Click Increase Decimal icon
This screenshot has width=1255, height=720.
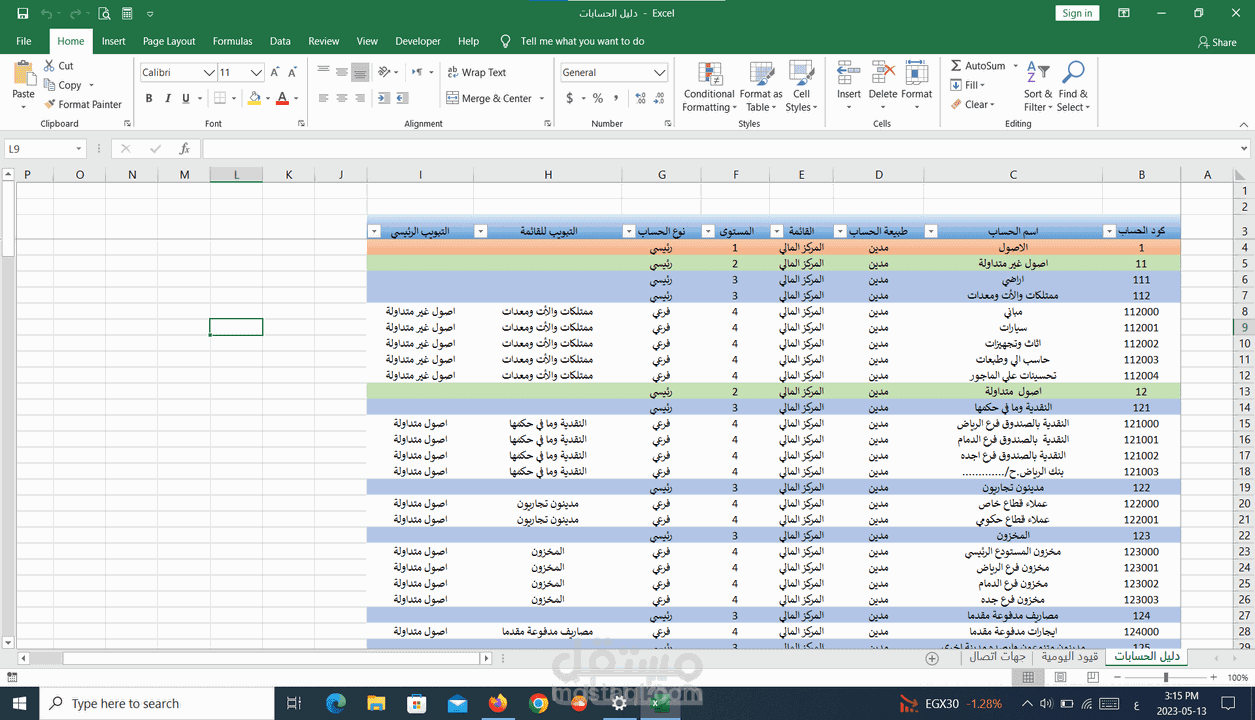pyautogui.click(x=641, y=98)
